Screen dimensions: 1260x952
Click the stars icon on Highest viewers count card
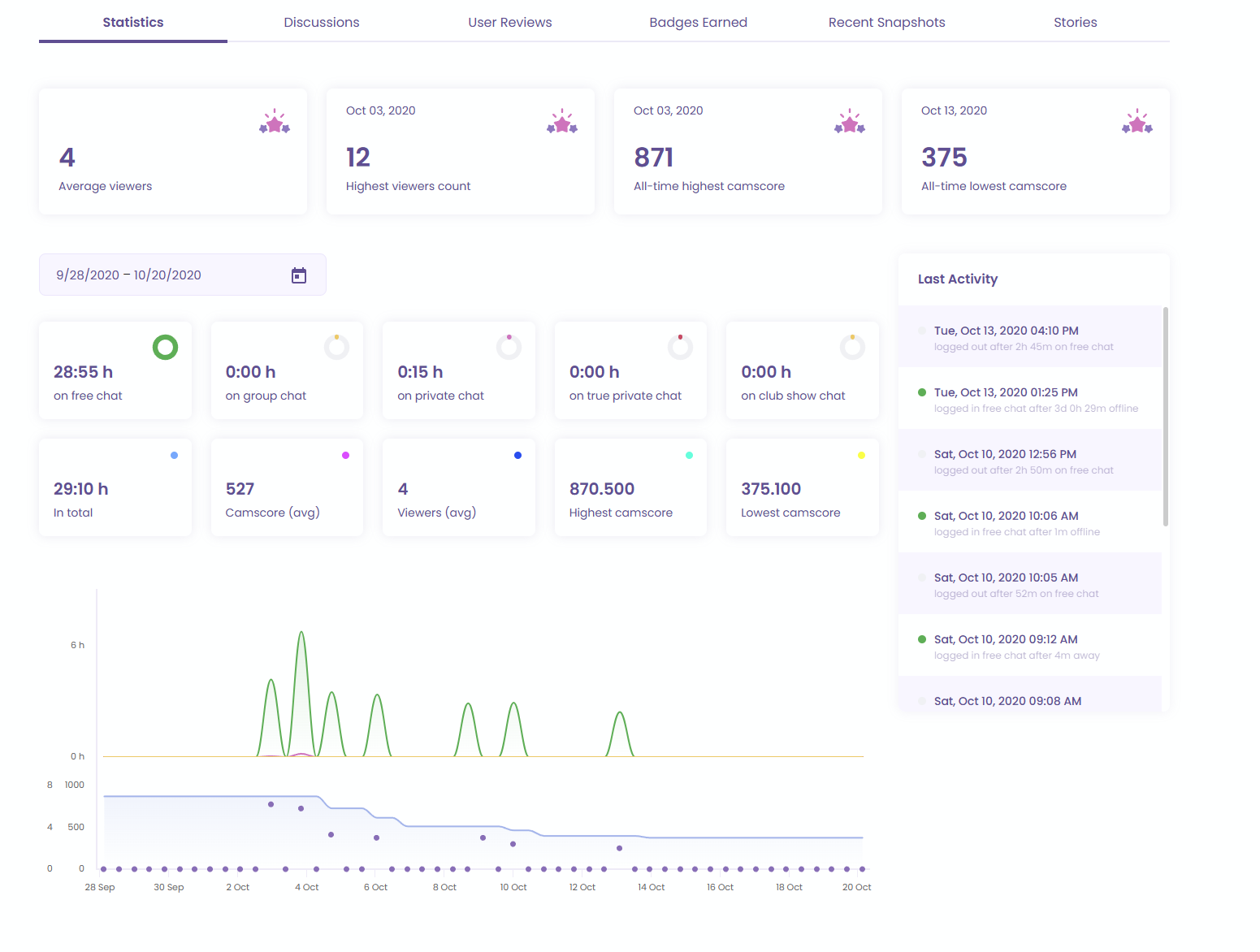point(562,121)
